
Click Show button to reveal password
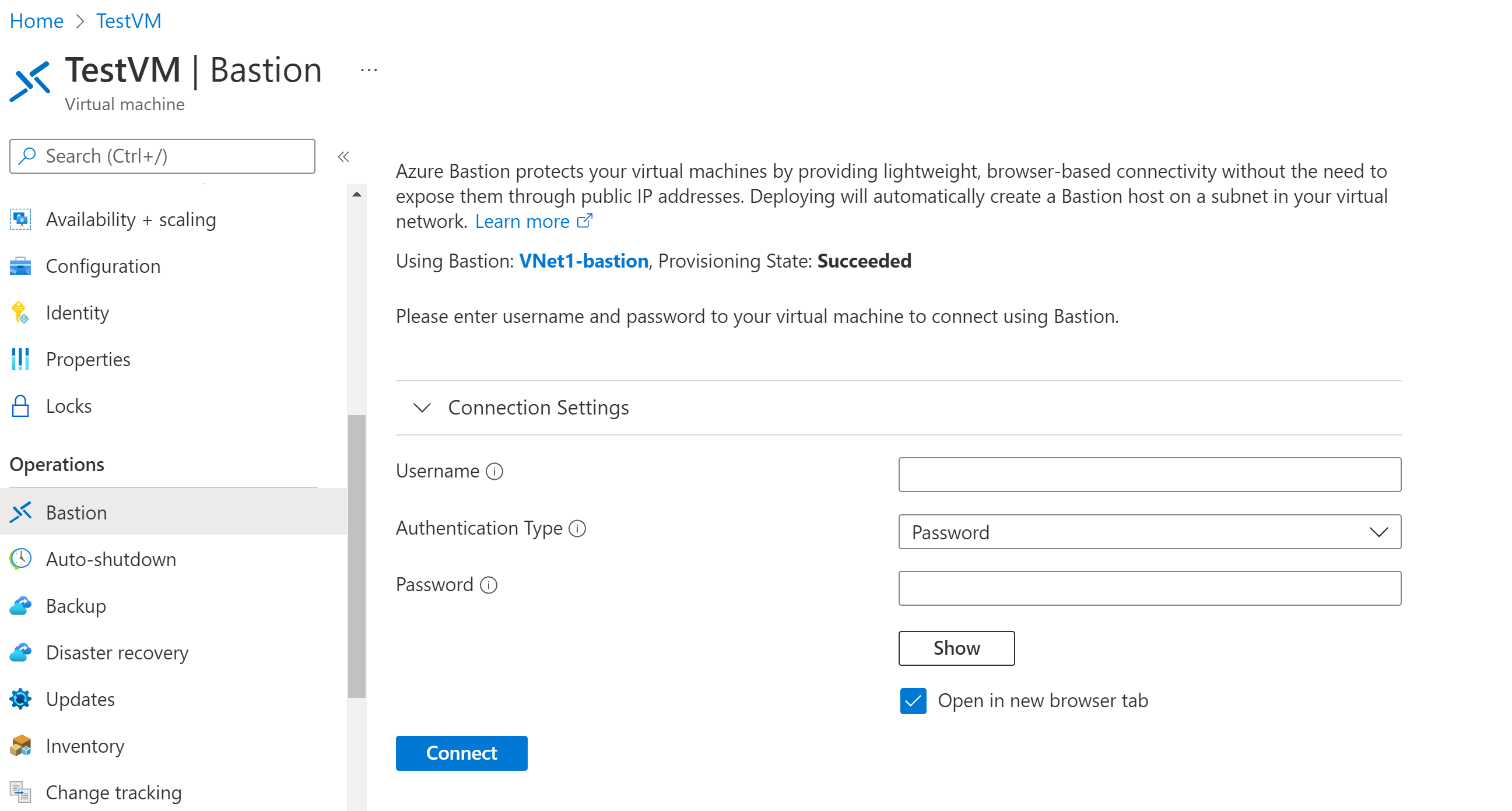click(957, 648)
